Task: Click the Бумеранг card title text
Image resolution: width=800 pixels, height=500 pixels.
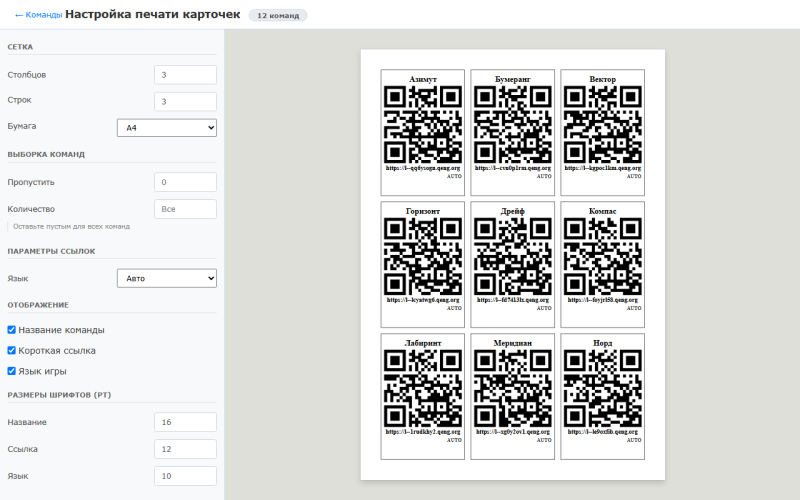Action: coord(513,79)
